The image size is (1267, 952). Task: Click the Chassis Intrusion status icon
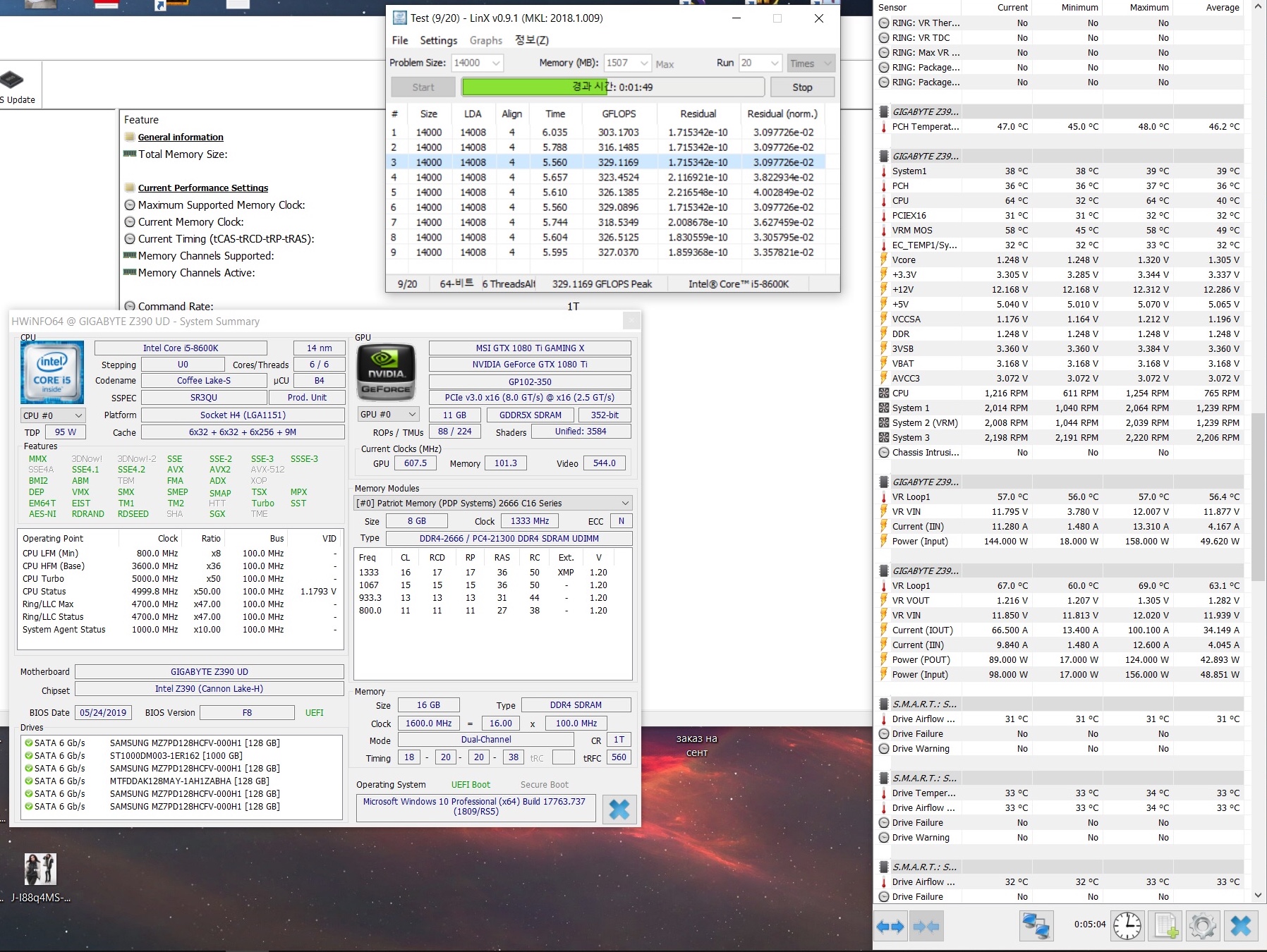click(x=884, y=452)
